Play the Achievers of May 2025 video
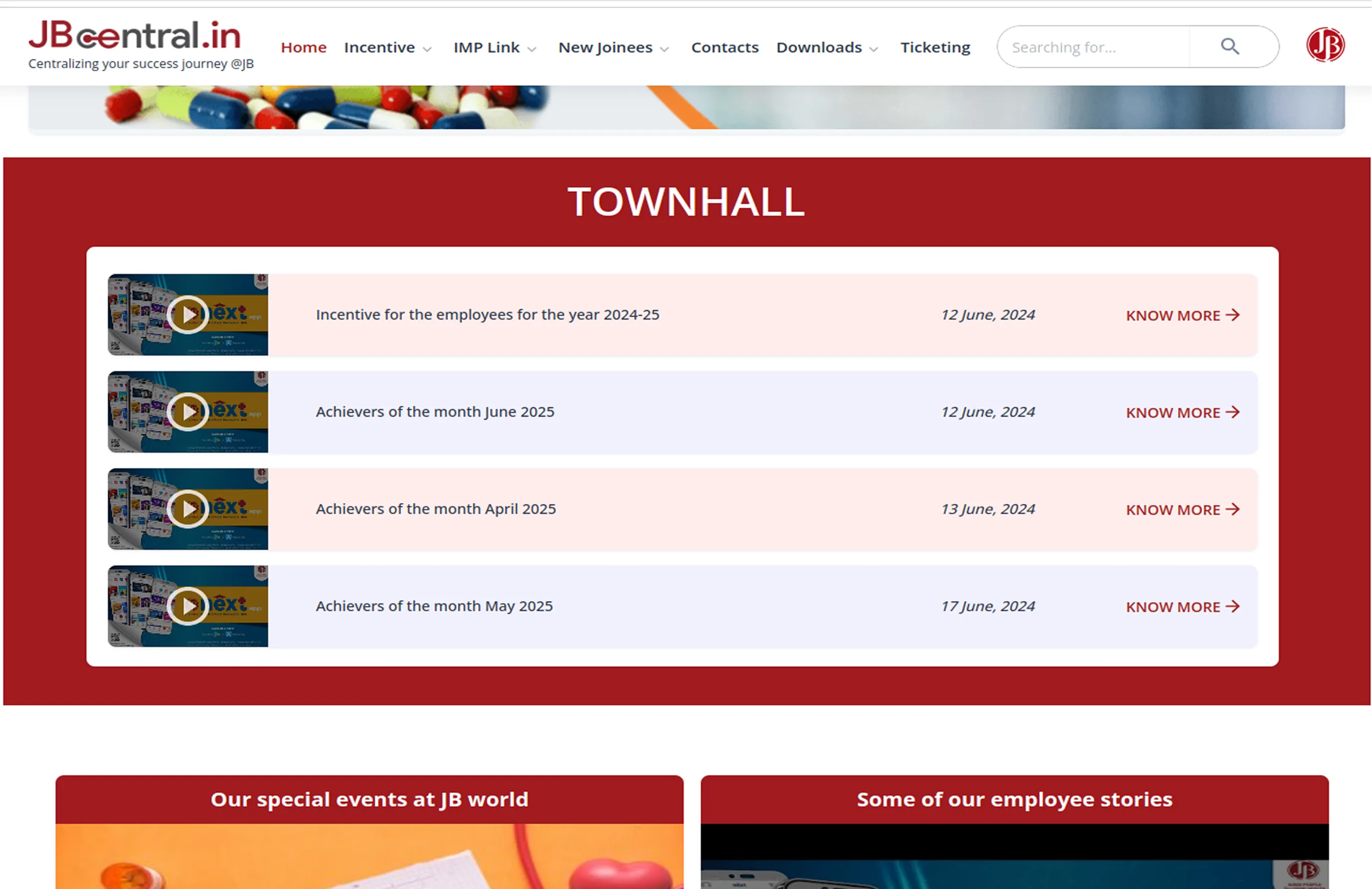This screenshot has width=1372, height=889. (x=188, y=606)
